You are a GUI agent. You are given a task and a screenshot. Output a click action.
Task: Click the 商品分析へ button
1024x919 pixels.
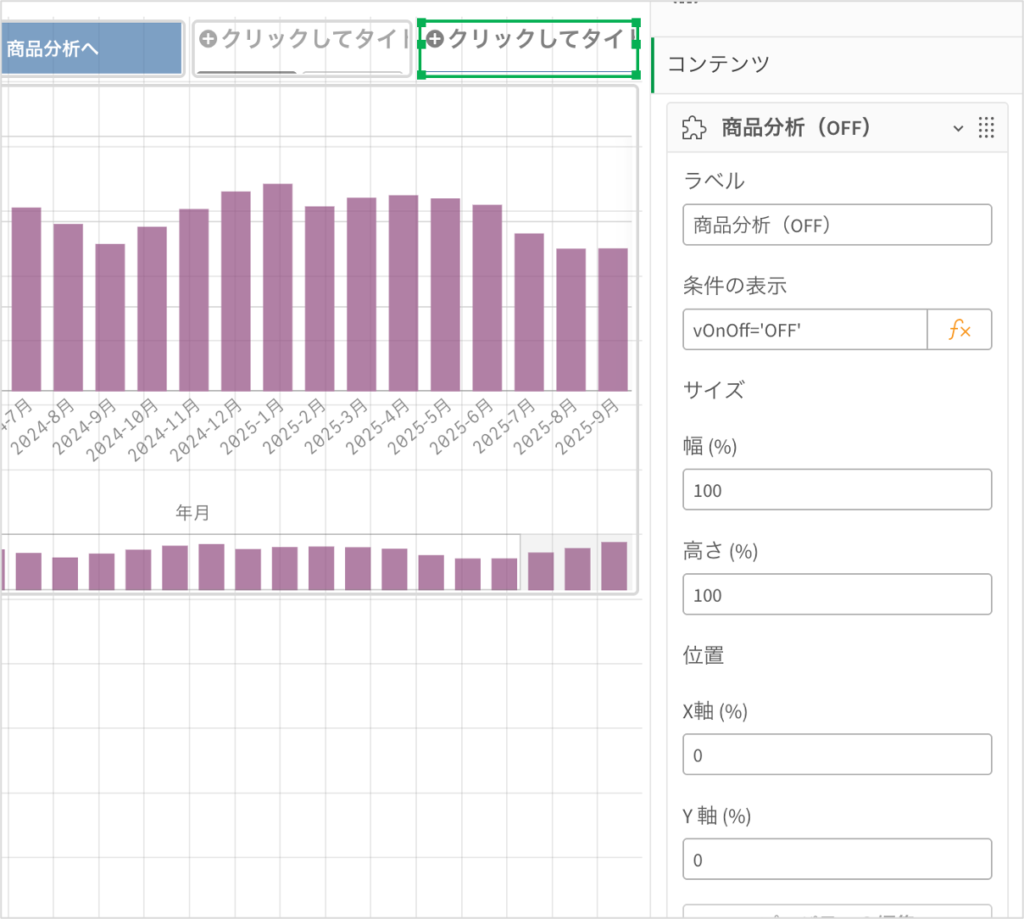click(90, 48)
